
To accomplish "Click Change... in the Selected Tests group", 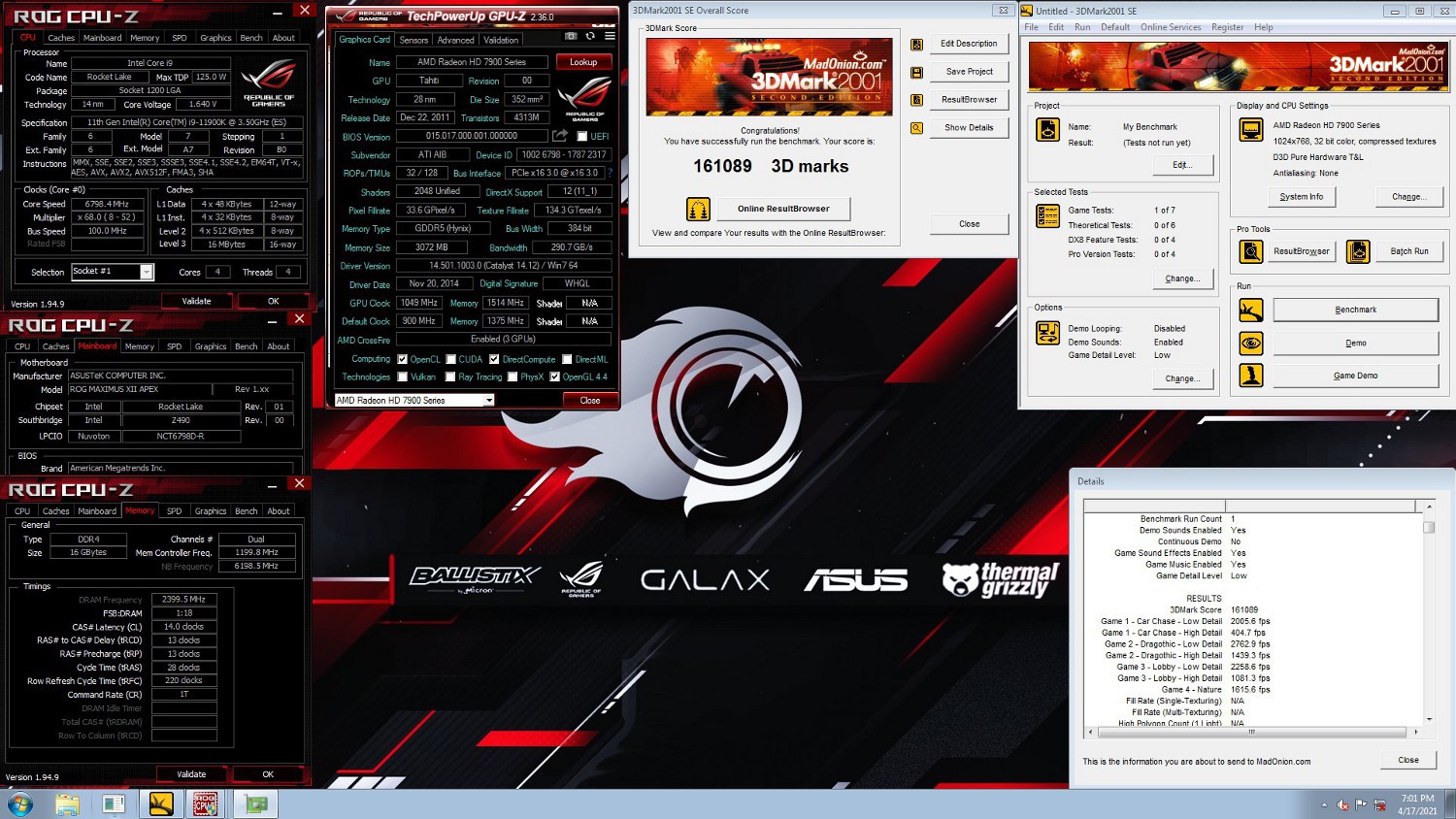I will click(1181, 278).
